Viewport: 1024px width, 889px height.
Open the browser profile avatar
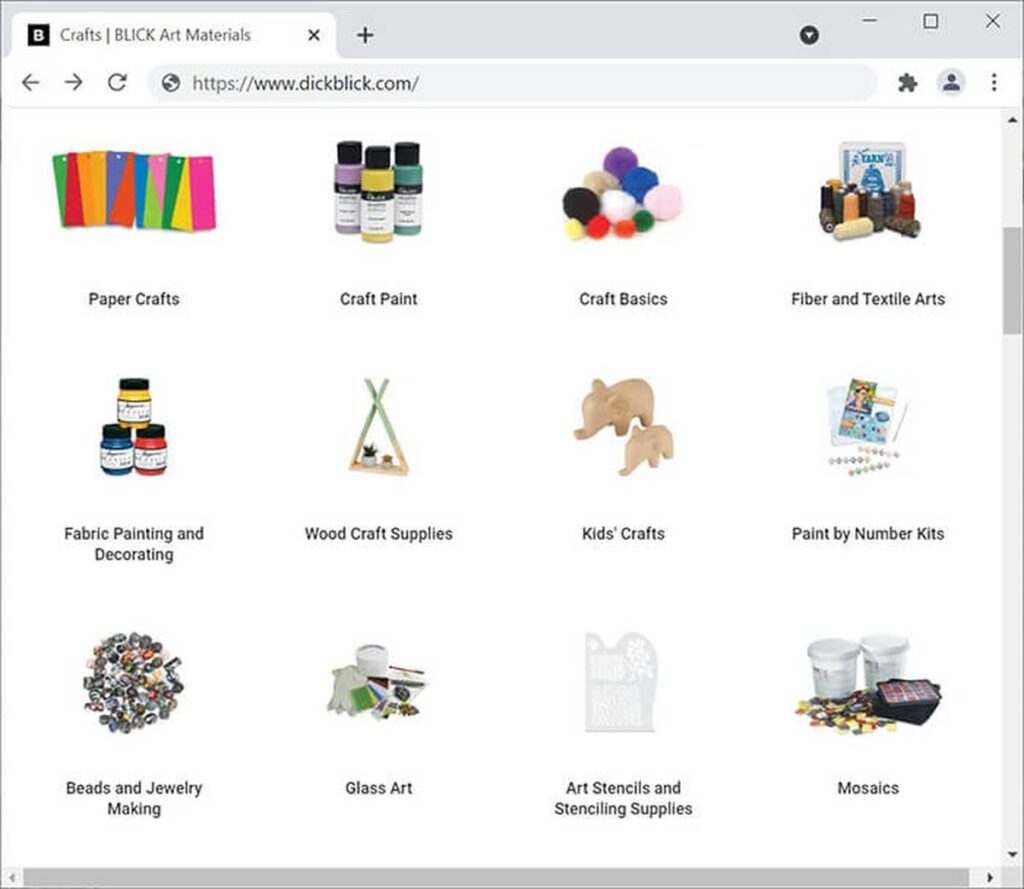pyautogui.click(x=951, y=82)
